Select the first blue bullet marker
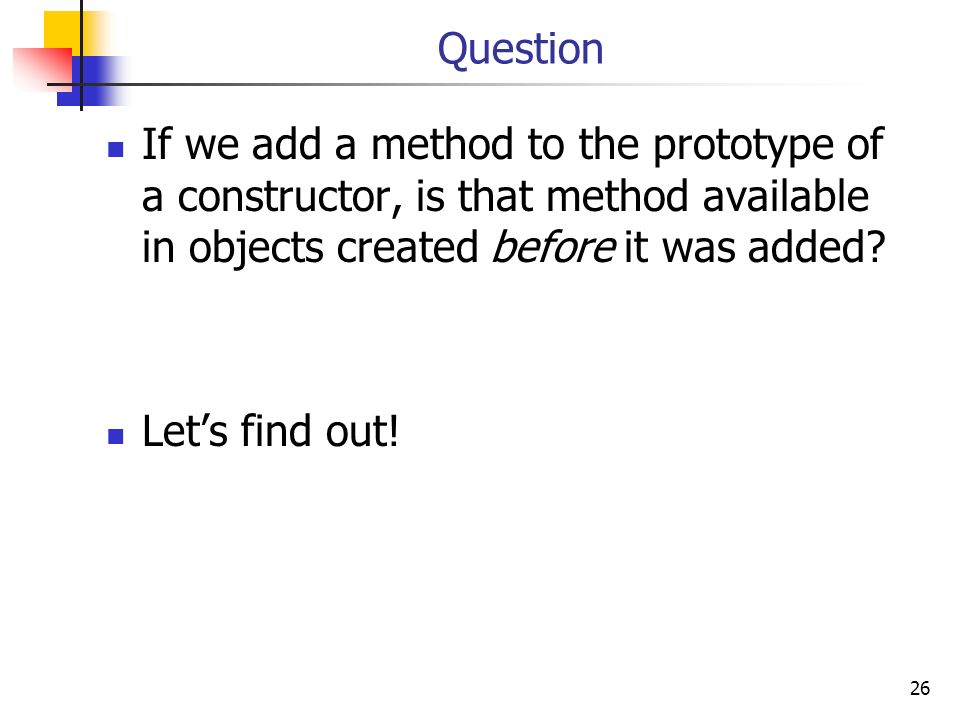The width and height of the screenshot is (960, 720). click(115, 149)
